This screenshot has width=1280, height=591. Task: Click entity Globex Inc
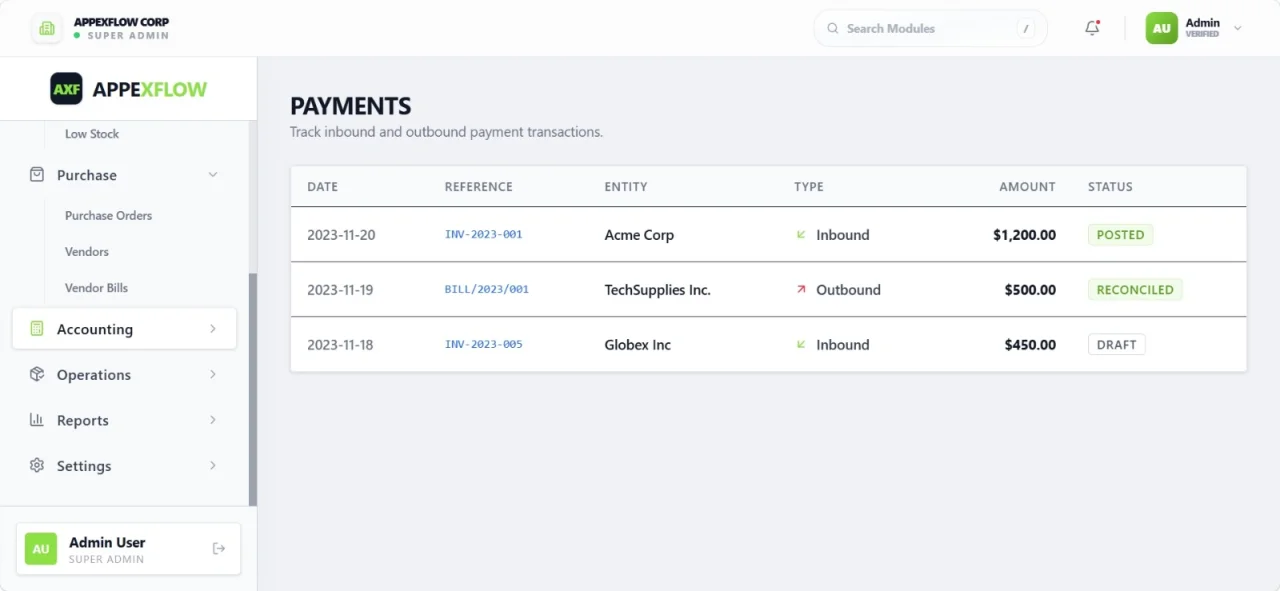tap(638, 345)
